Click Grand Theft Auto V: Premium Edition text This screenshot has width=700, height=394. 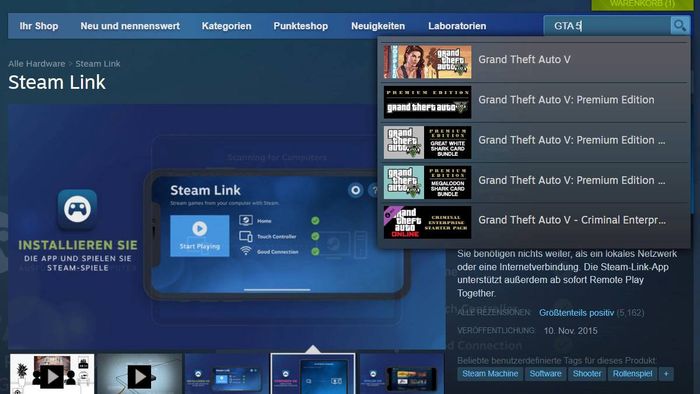coord(566,100)
